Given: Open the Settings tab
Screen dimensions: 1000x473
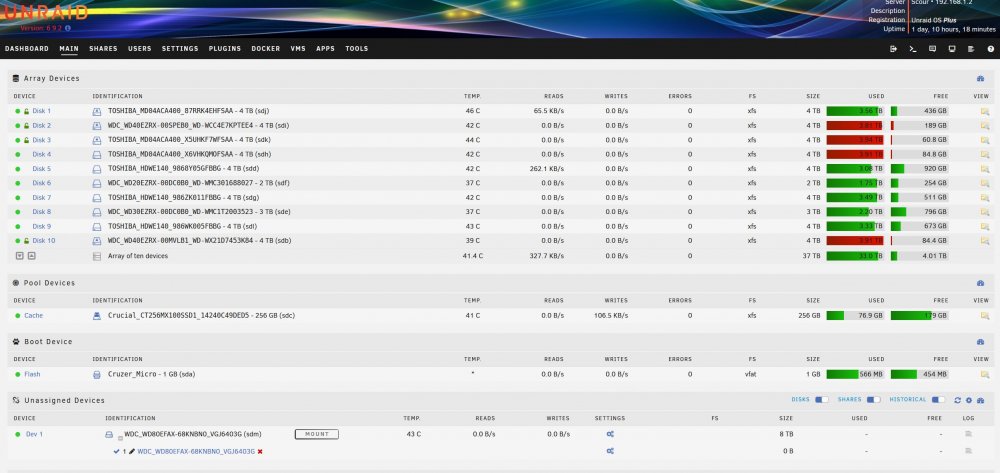Looking at the screenshot, I should pos(180,48).
